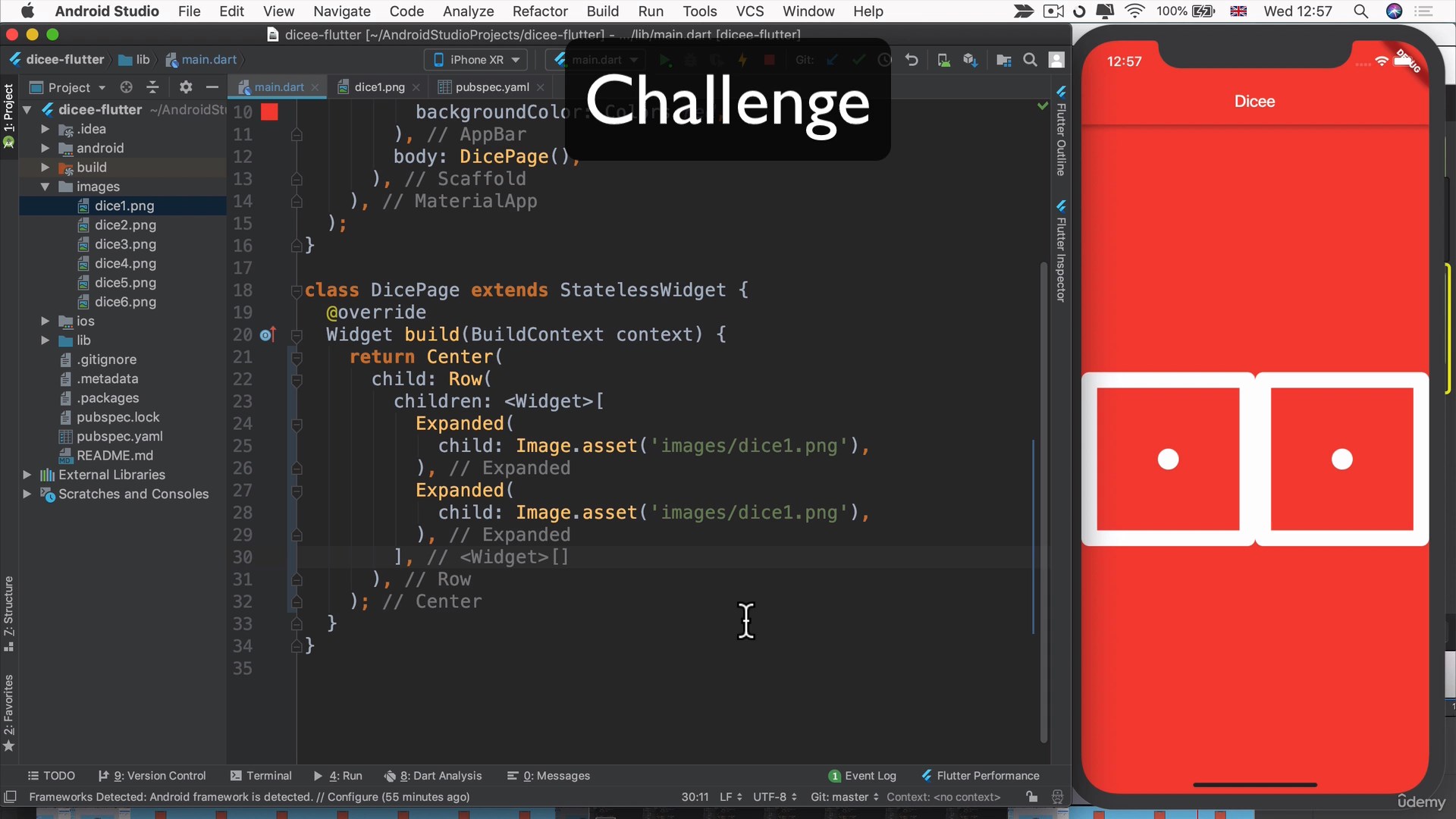Click the green inspection checkmark indicator
This screenshot has height=819, width=1456.
(1043, 106)
